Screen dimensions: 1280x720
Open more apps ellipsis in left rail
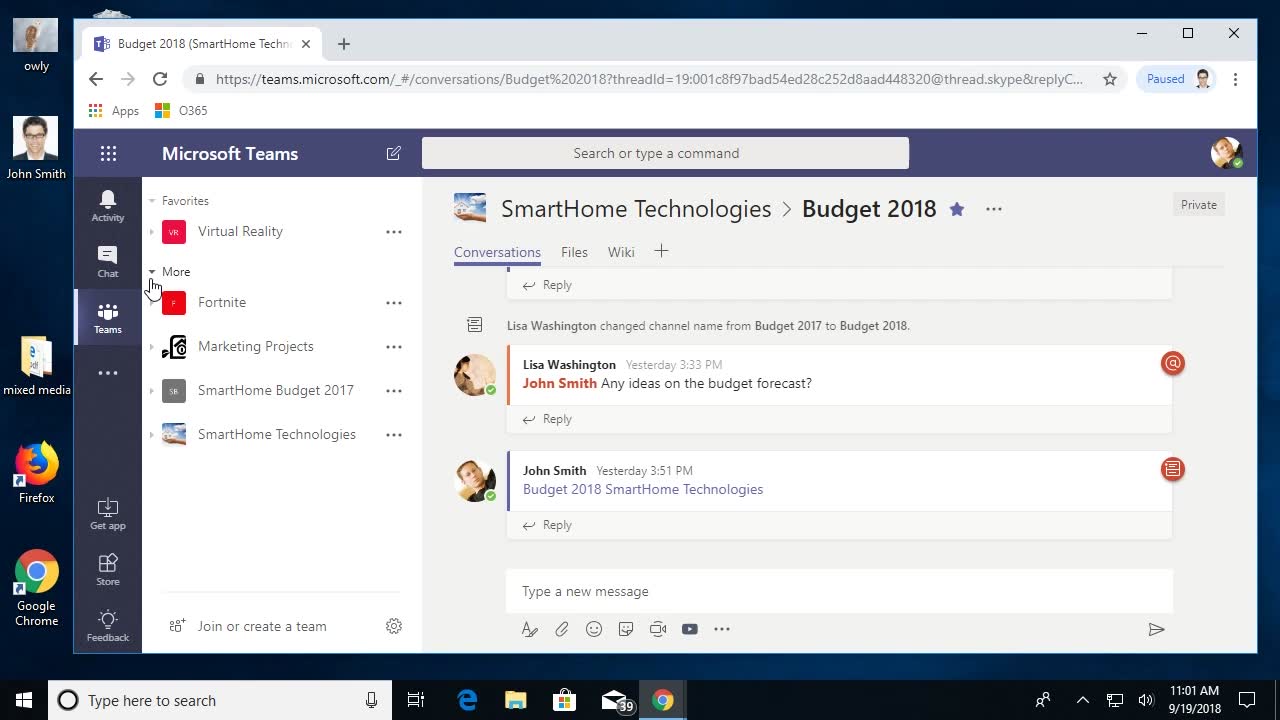coord(108,373)
